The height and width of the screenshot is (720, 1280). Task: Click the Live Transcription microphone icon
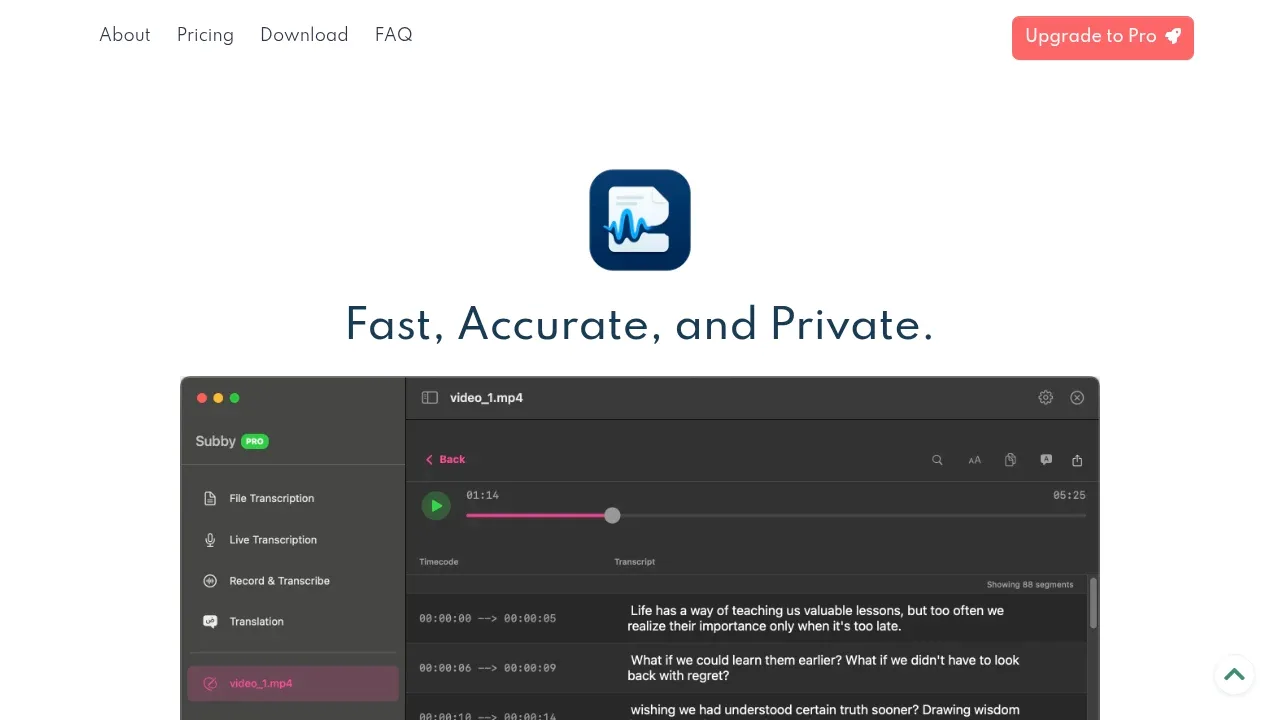click(210, 539)
